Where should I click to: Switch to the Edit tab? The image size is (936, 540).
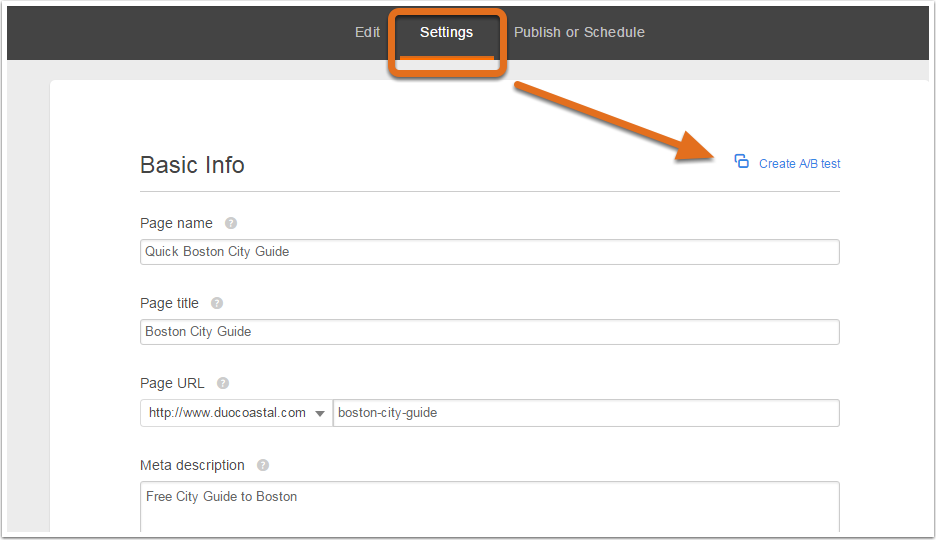[367, 32]
